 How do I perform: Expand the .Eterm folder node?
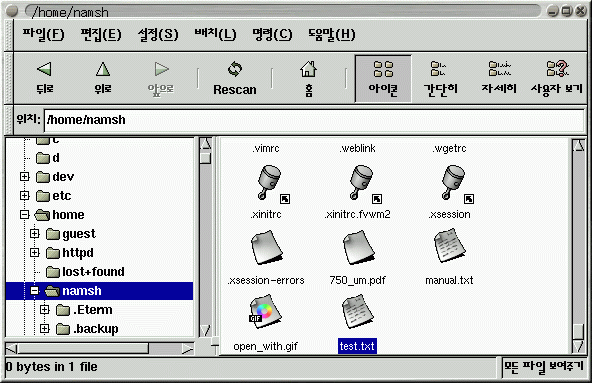(x=45, y=310)
